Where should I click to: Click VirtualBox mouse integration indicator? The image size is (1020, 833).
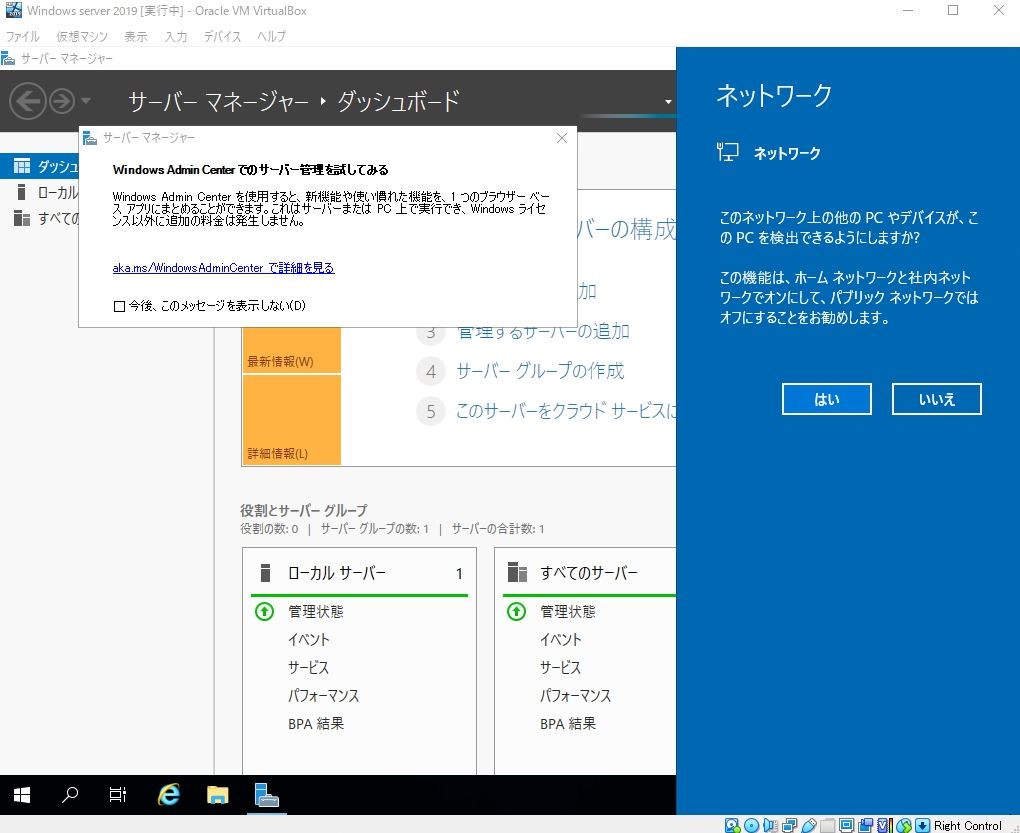click(904, 825)
